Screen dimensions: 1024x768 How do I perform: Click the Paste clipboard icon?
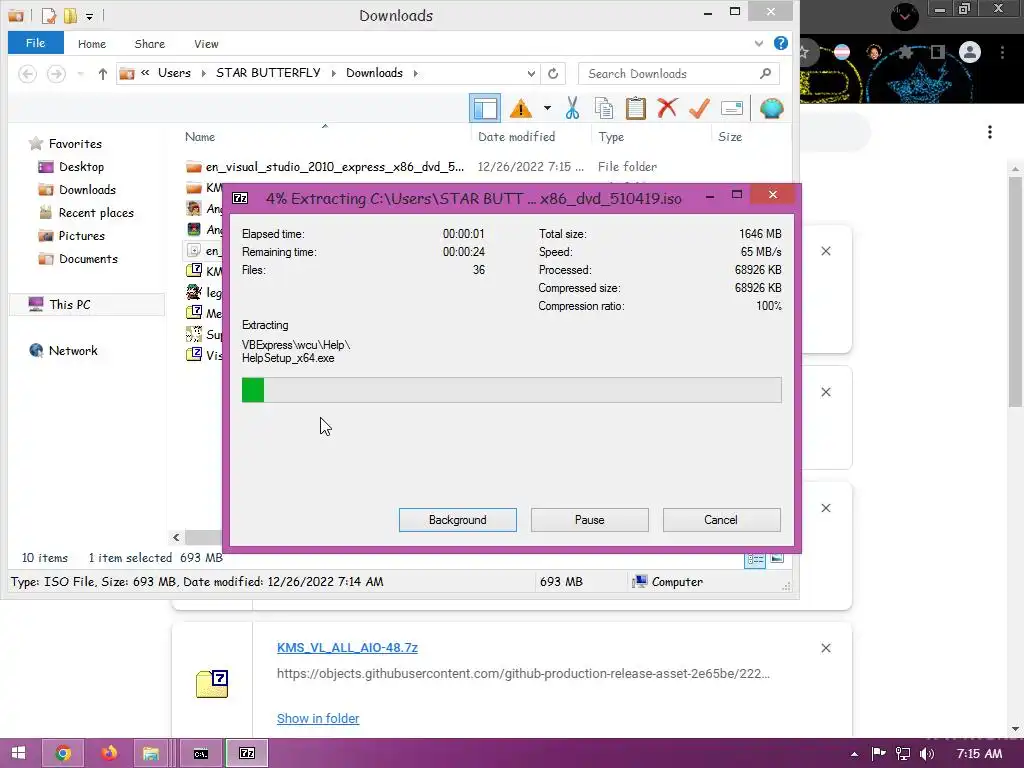635,108
